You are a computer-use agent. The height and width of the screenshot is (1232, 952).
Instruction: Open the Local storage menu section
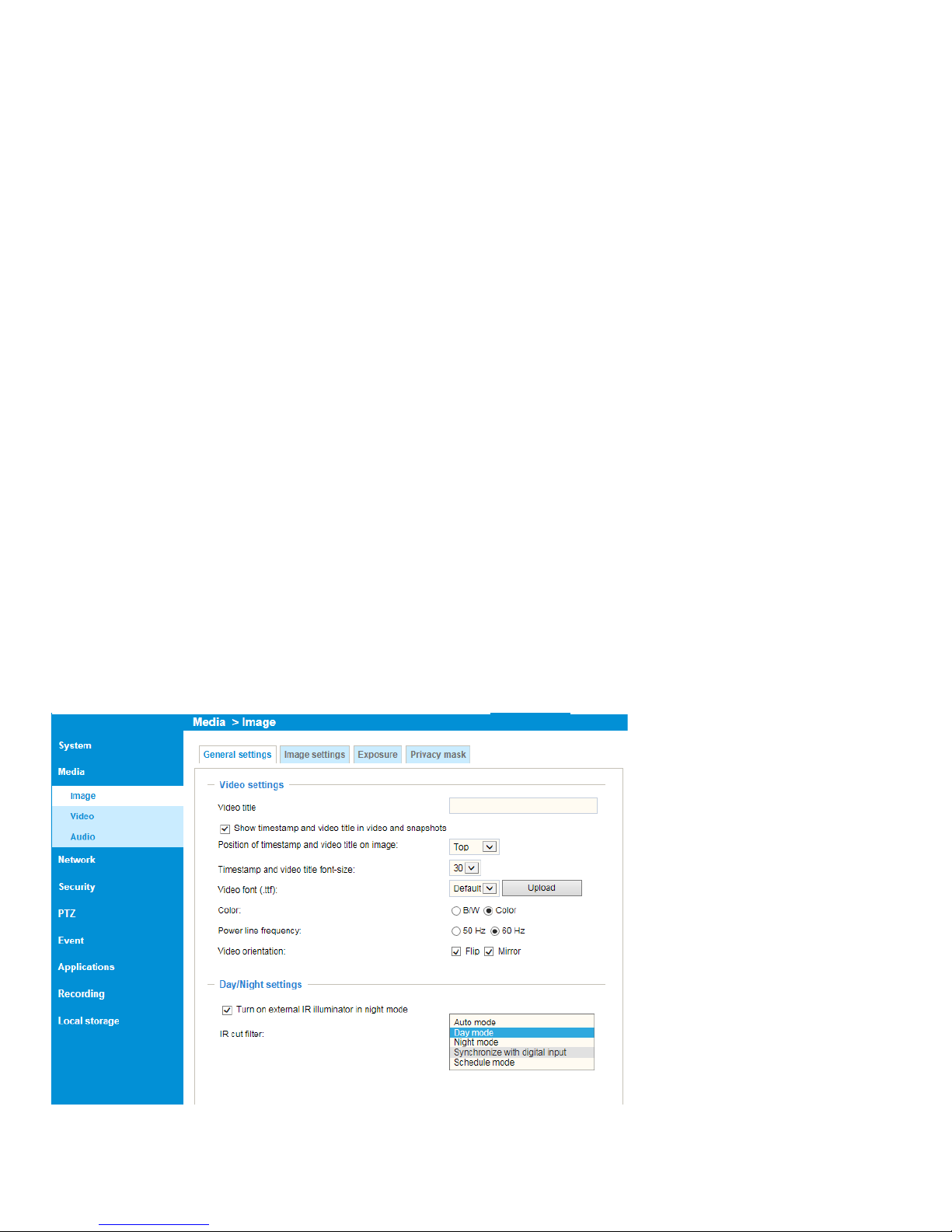pos(89,1021)
